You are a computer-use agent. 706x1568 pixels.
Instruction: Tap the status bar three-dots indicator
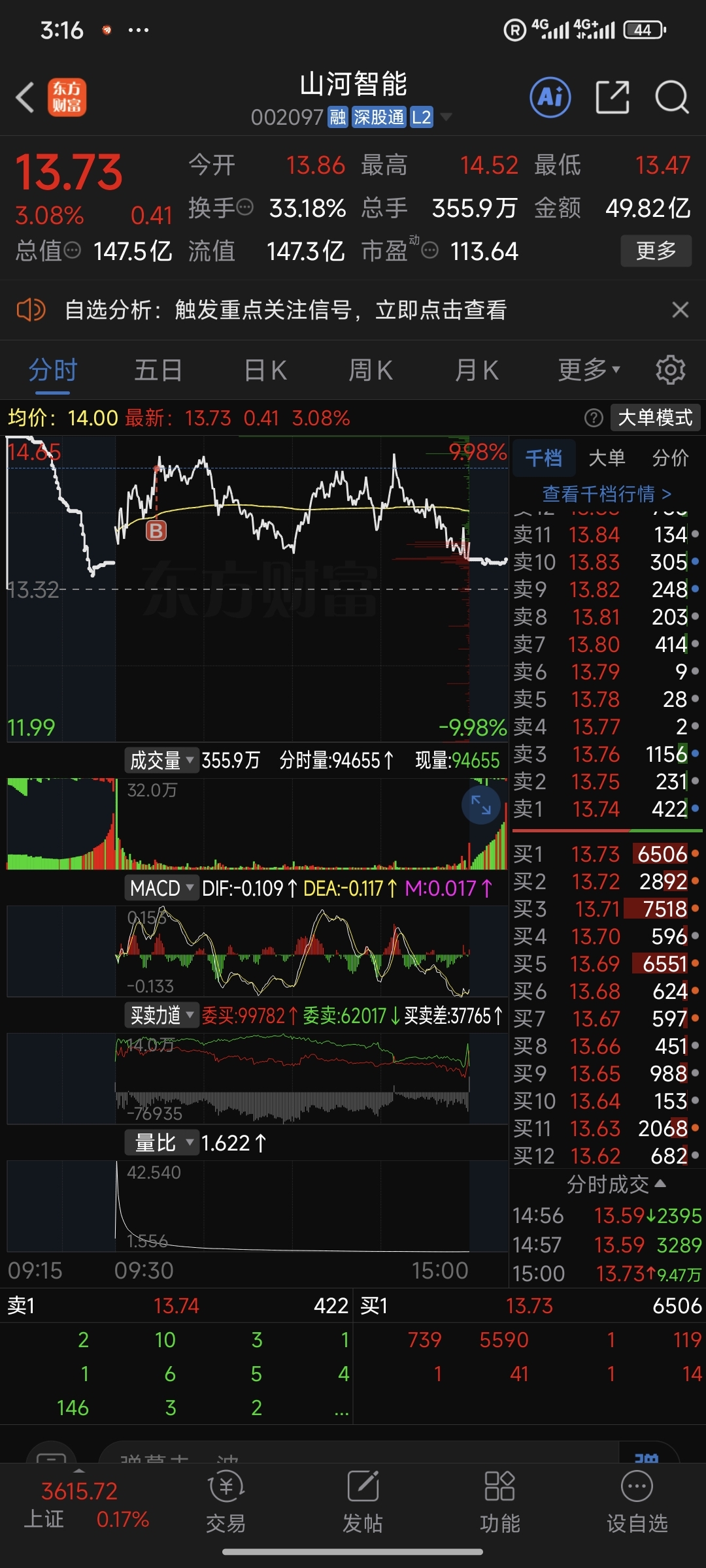(139, 30)
